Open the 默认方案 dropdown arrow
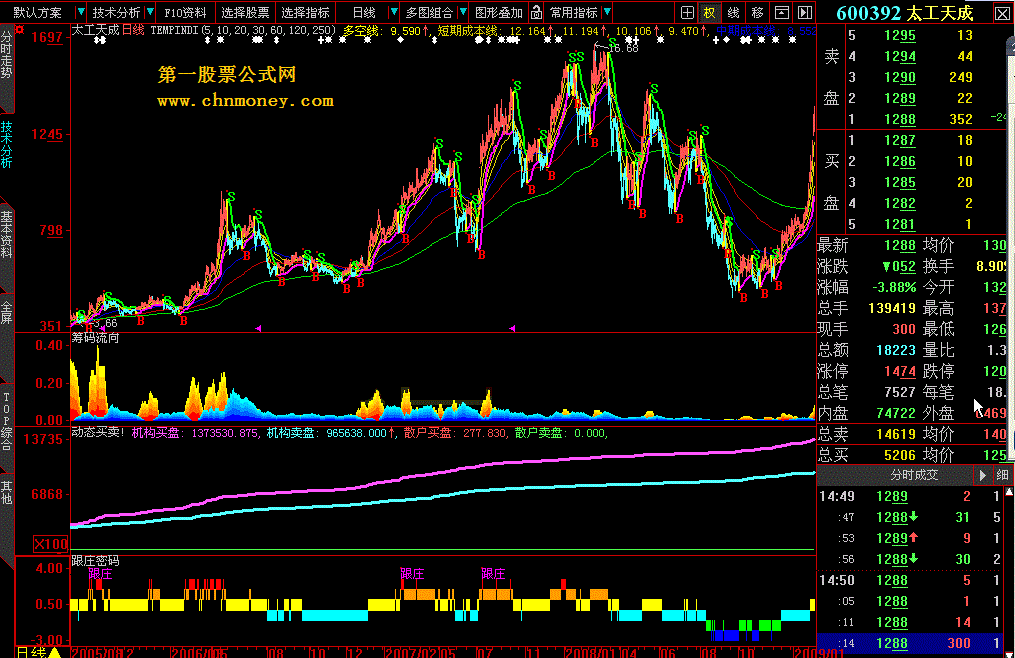The width and height of the screenshot is (1015, 658). pos(80,12)
